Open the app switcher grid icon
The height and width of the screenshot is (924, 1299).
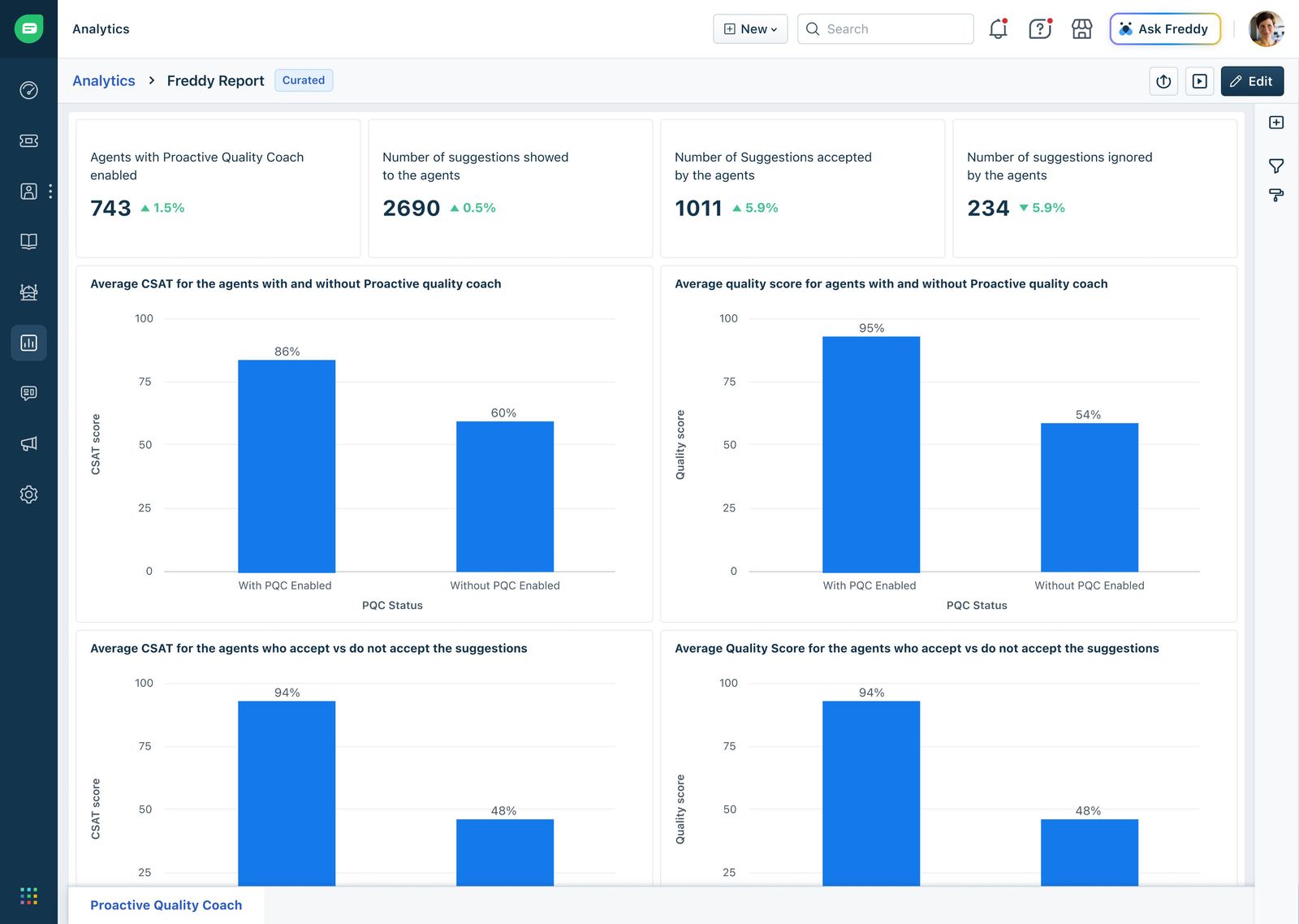(x=28, y=896)
